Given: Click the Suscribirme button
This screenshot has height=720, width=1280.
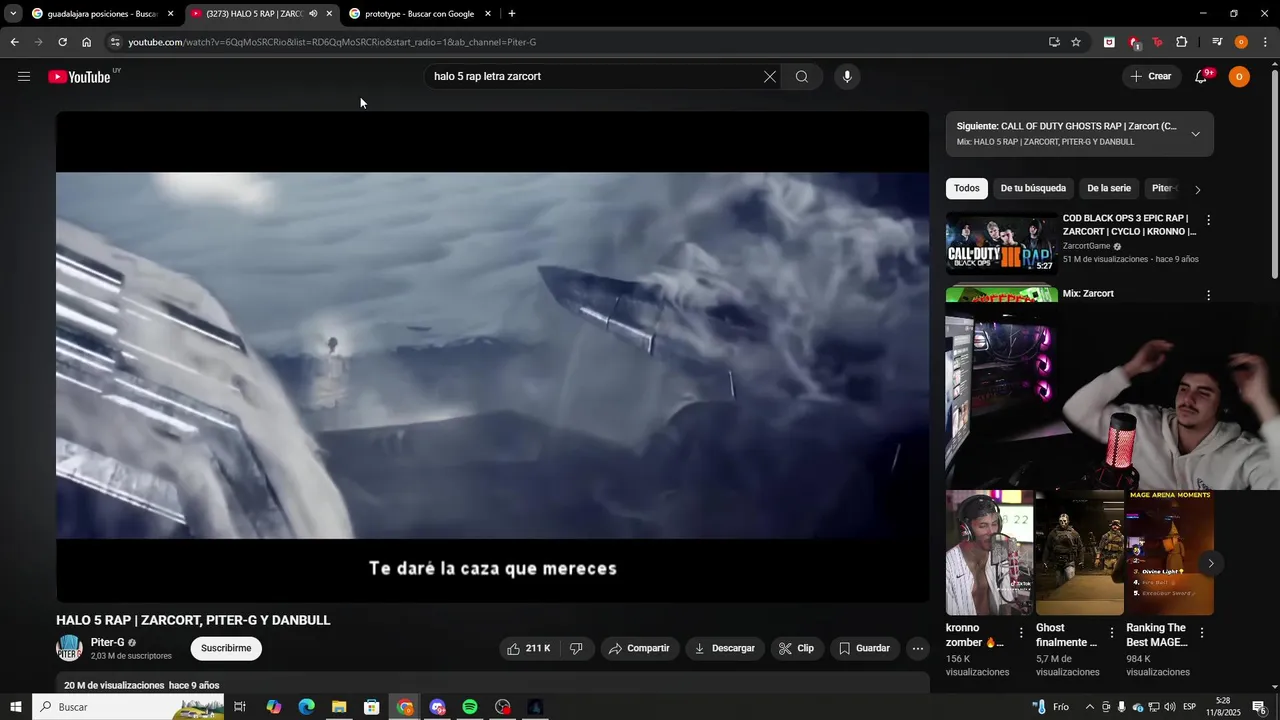Looking at the screenshot, I should 226,648.
